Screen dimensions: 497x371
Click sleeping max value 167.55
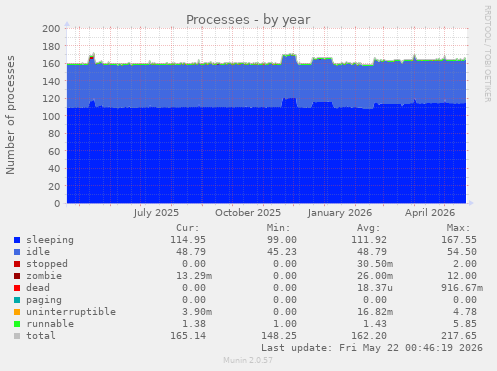(x=459, y=240)
